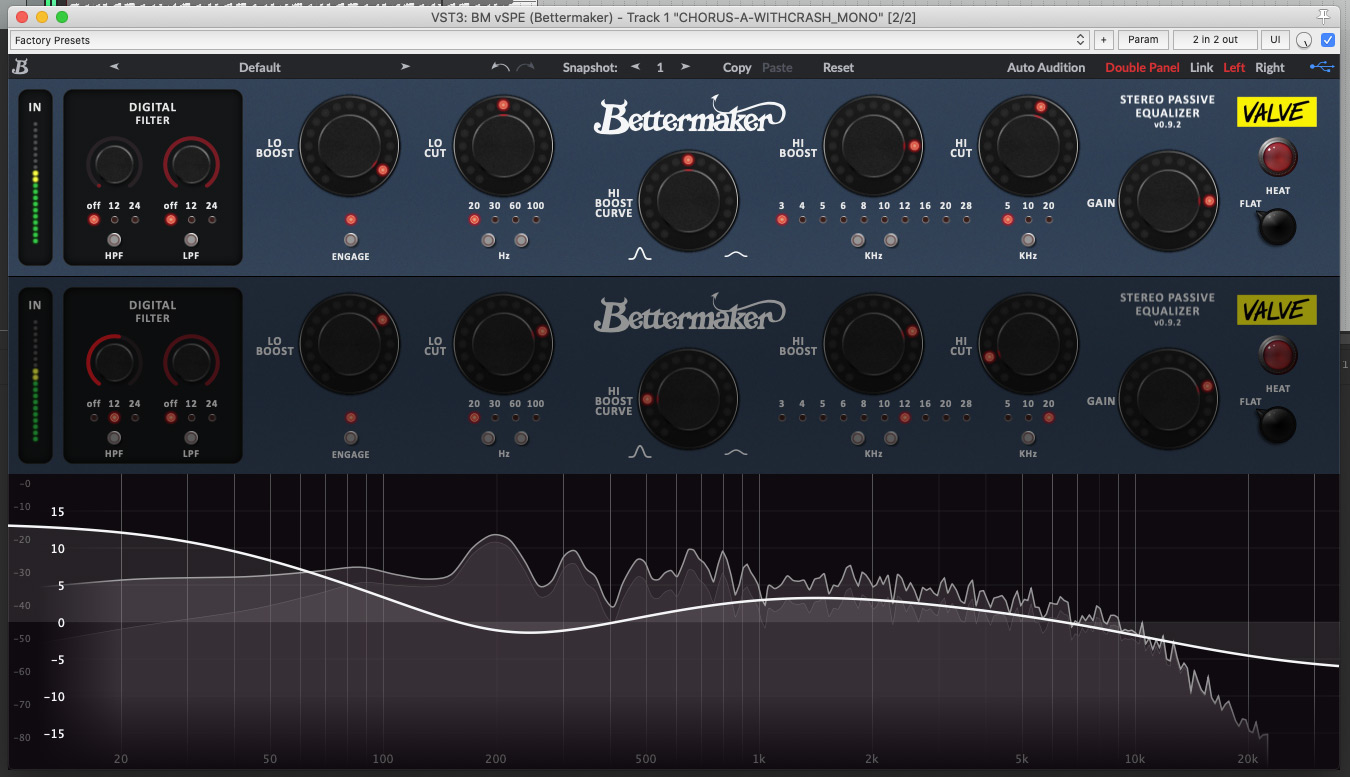1350x777 pixels.
Task: Click right KHz button under upper HI BOOST
Action: 890,240
